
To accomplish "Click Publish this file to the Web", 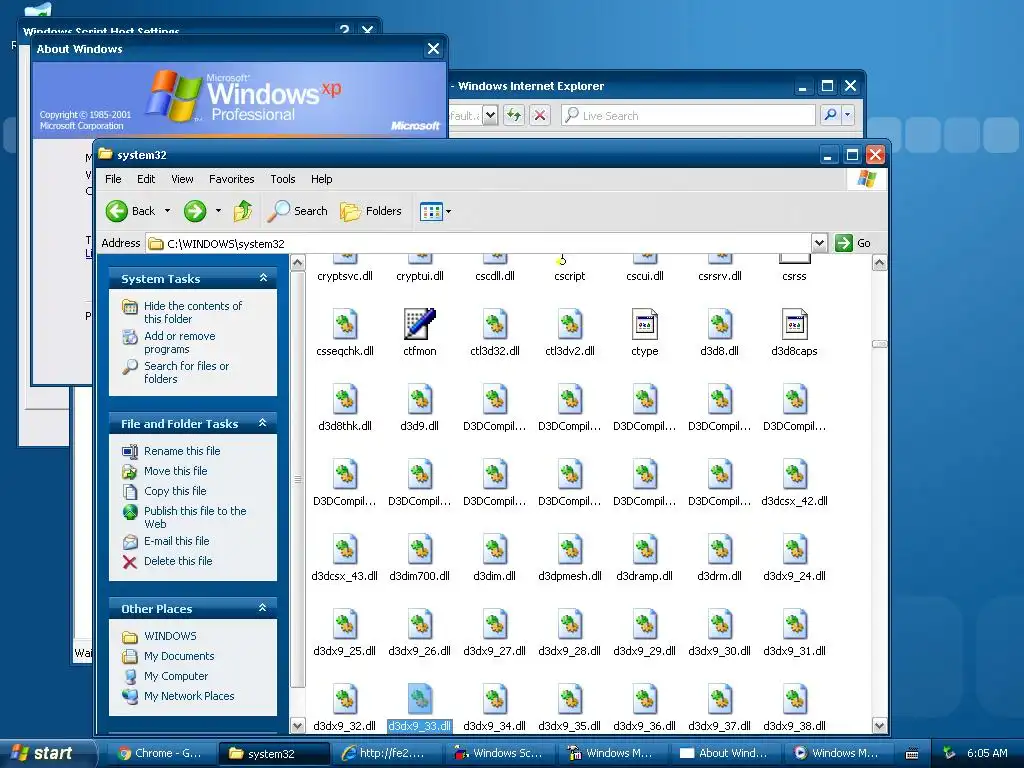I will [x=195, y=517].
